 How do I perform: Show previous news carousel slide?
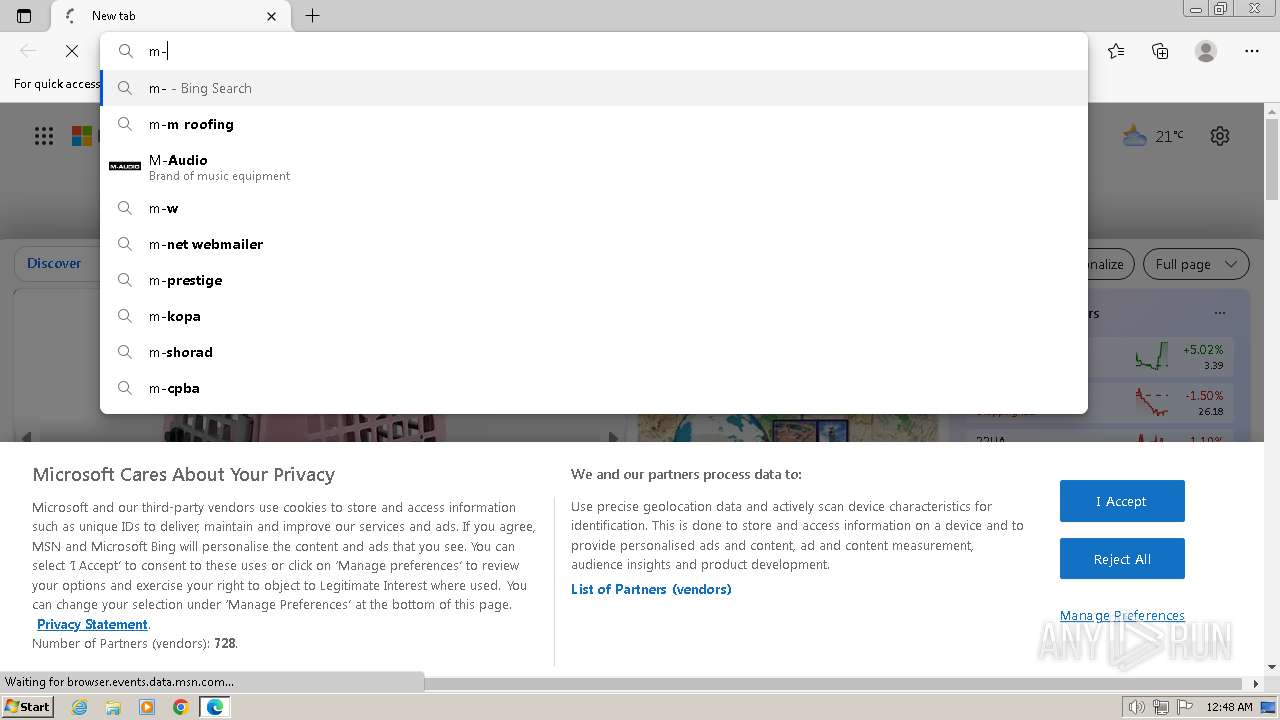(x=27, y=436)
